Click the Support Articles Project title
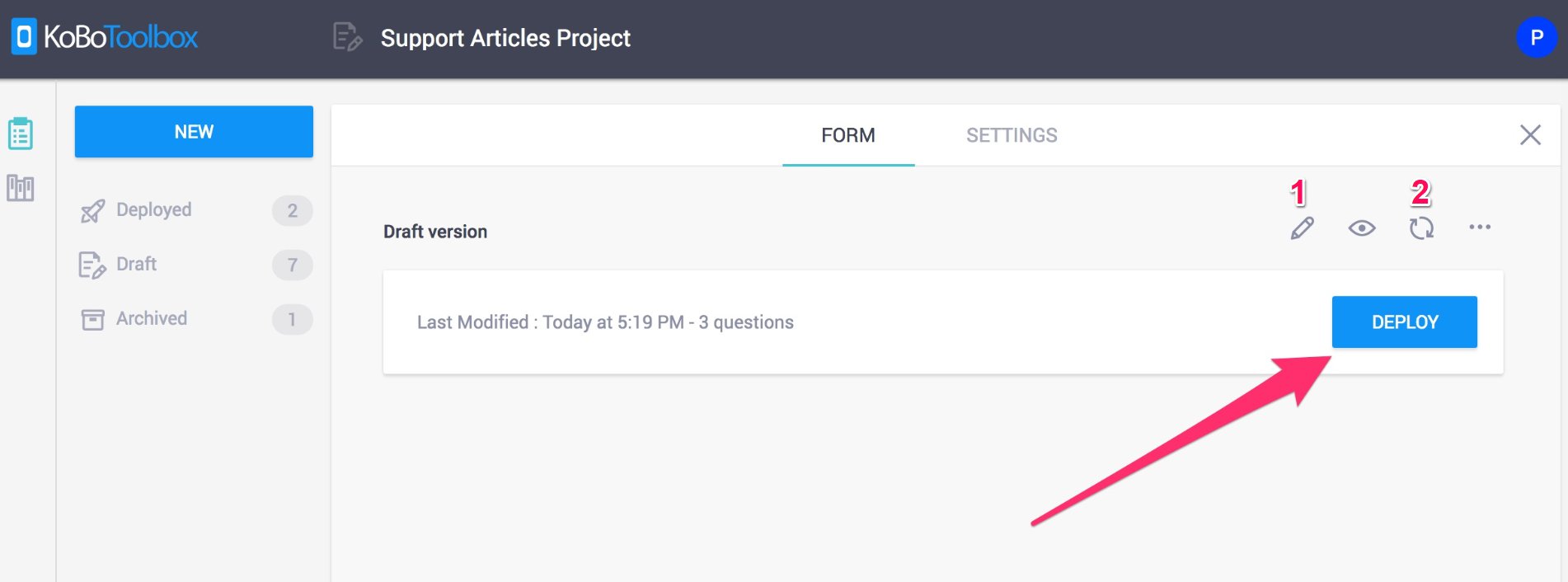The image size is (1568, 582). point(505,38)
